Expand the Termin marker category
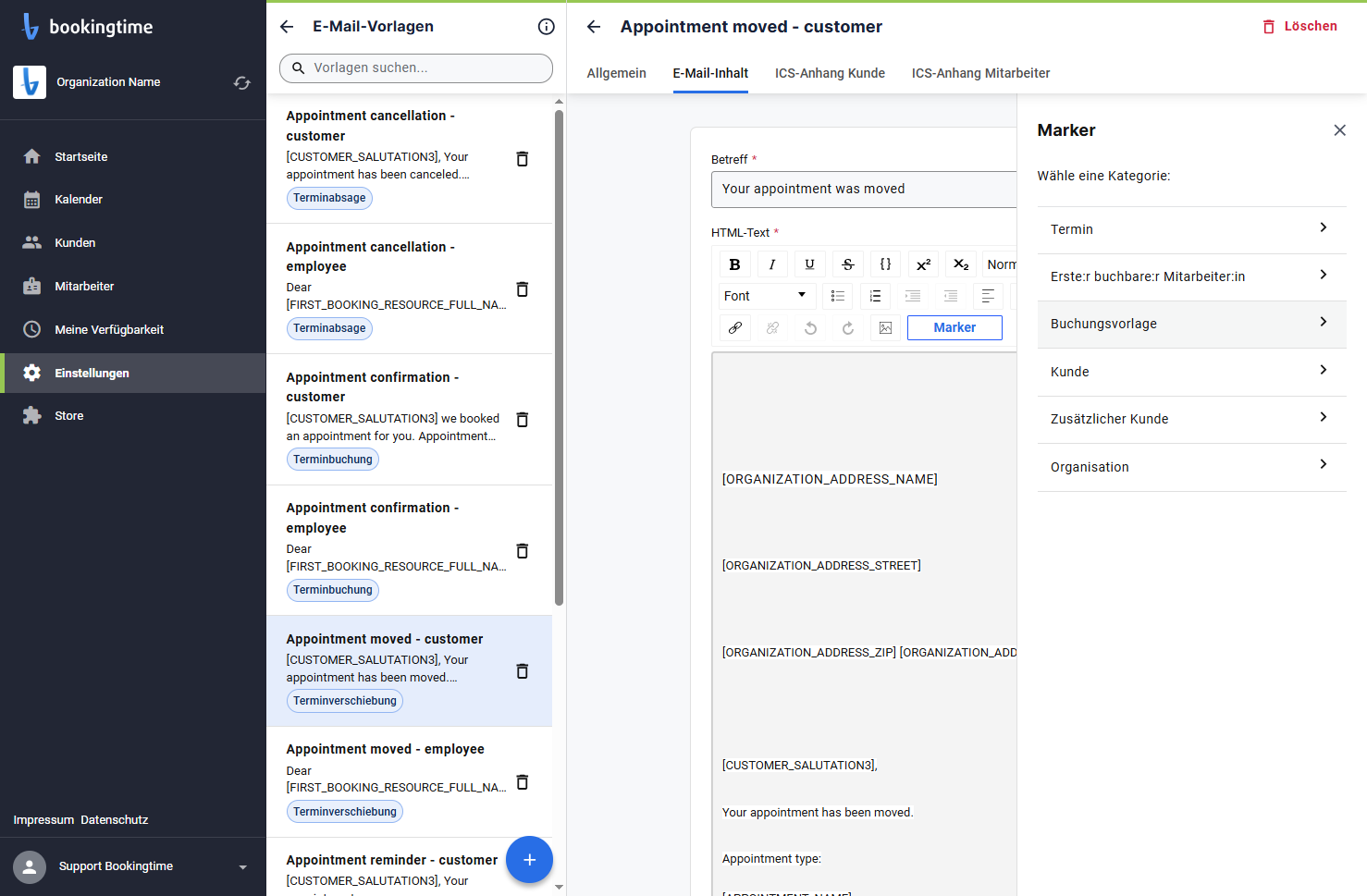The width and height of the screenshot is (1367, 896). tap(1191, 229)
